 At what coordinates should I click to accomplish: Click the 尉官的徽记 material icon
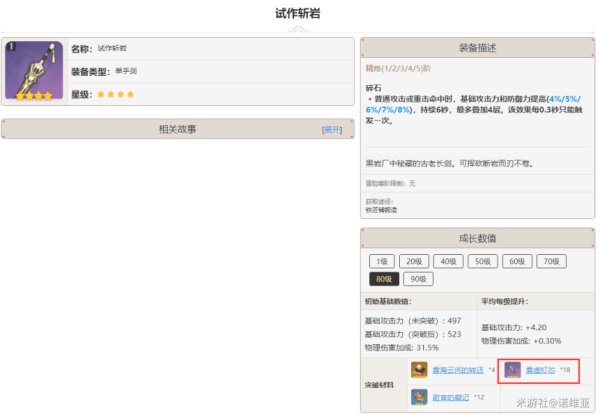[x=419, y=397]
